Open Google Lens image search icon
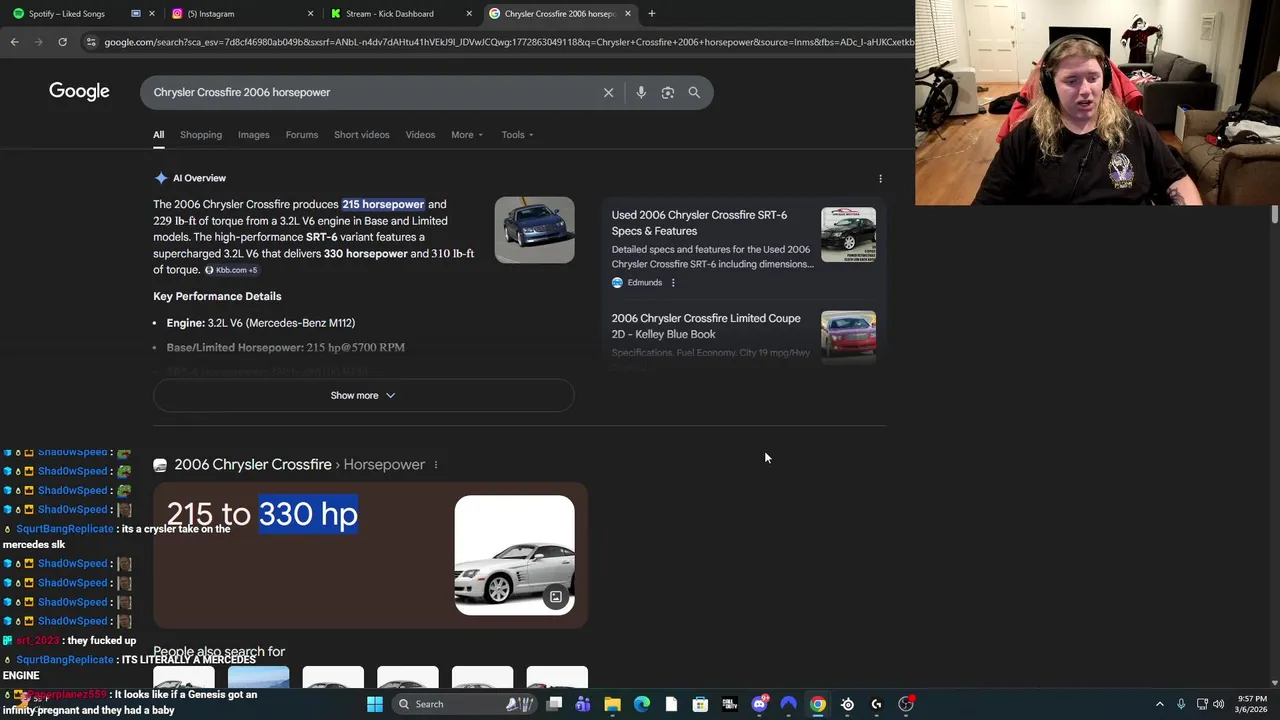Screen dimensions: 1280x720 (x=668, y=92)
